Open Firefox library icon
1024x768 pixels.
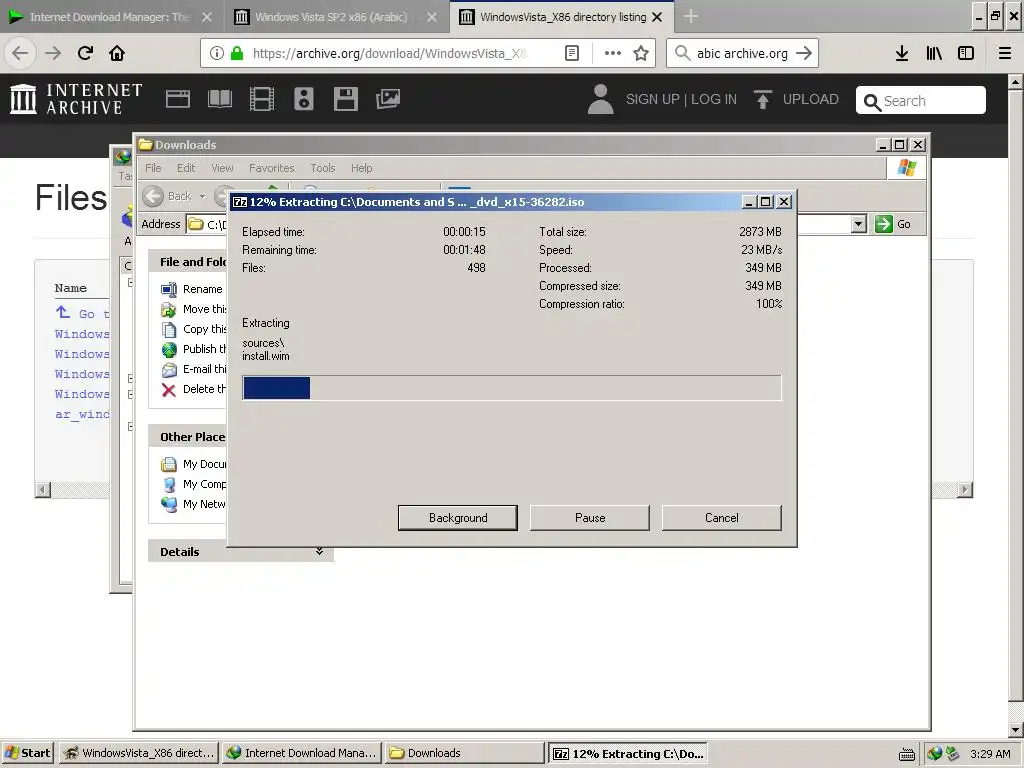(x=934, y=53)
